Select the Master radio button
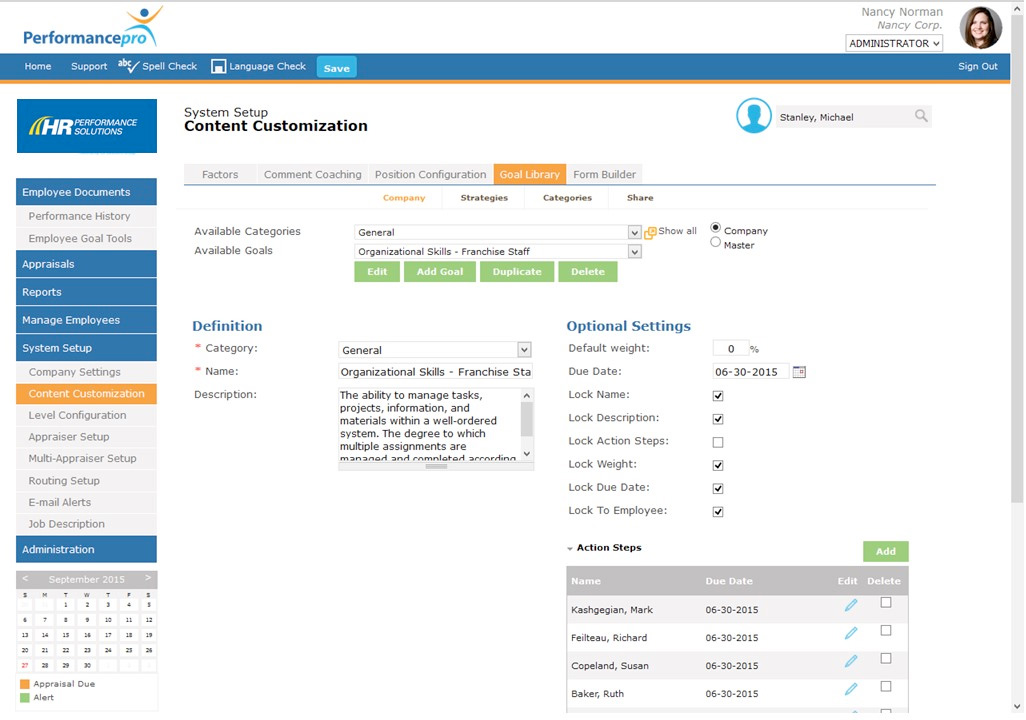The image size is (1026, 720). tap(716, 243)
